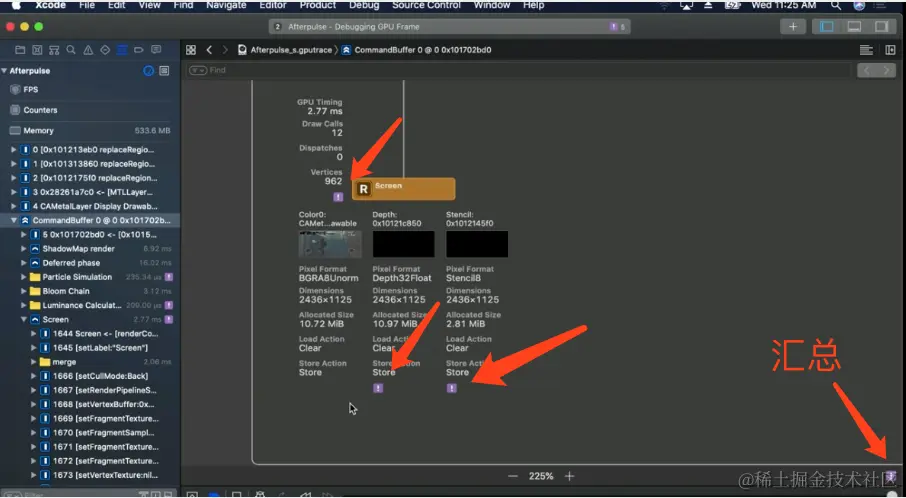906x498 pixels.
Task: Go back with the left chevron
Action: pos(209,50)
